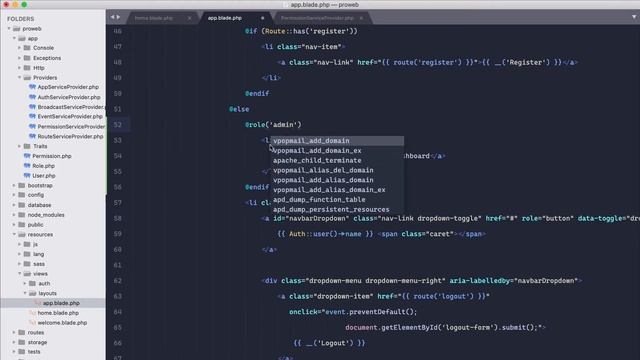Choose vpopmail_add_alias_domain_ex suggestion
This screenshot has width=640, height=360.
[x=337, y=190]
